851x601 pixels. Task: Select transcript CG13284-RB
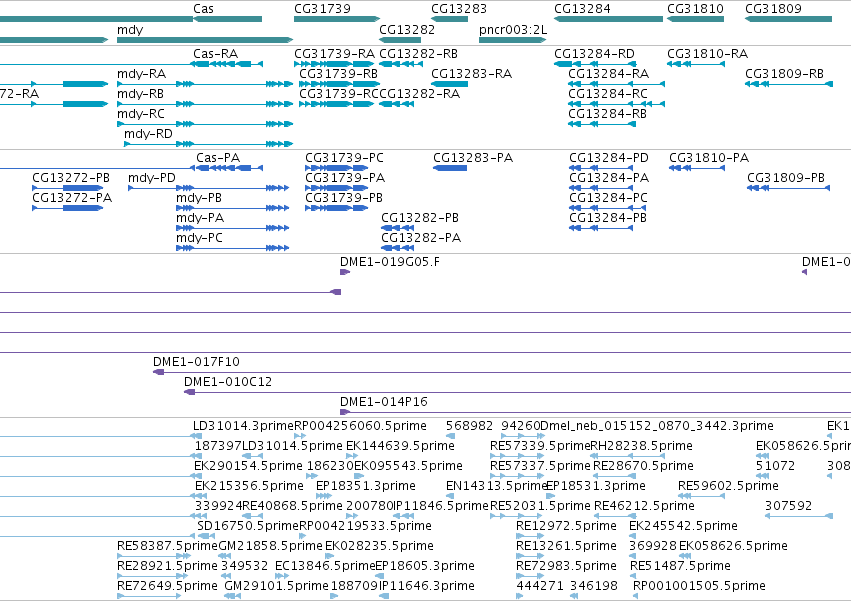pos(607,114)
